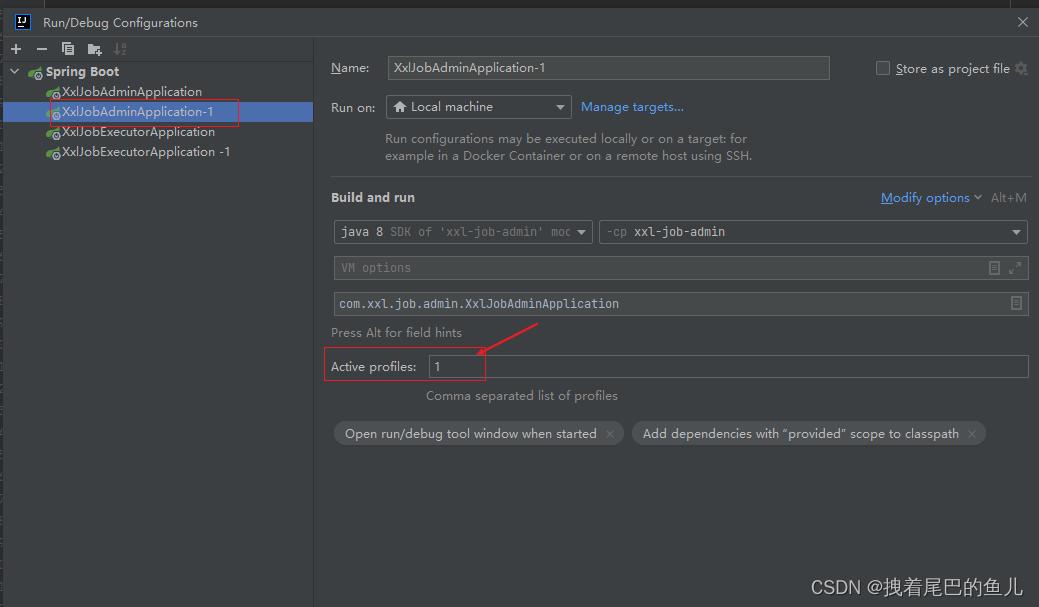The width and height of the screenshot is (1039, 607).
Task: Click the Spring Boot group icon
Action: point(35,73)
